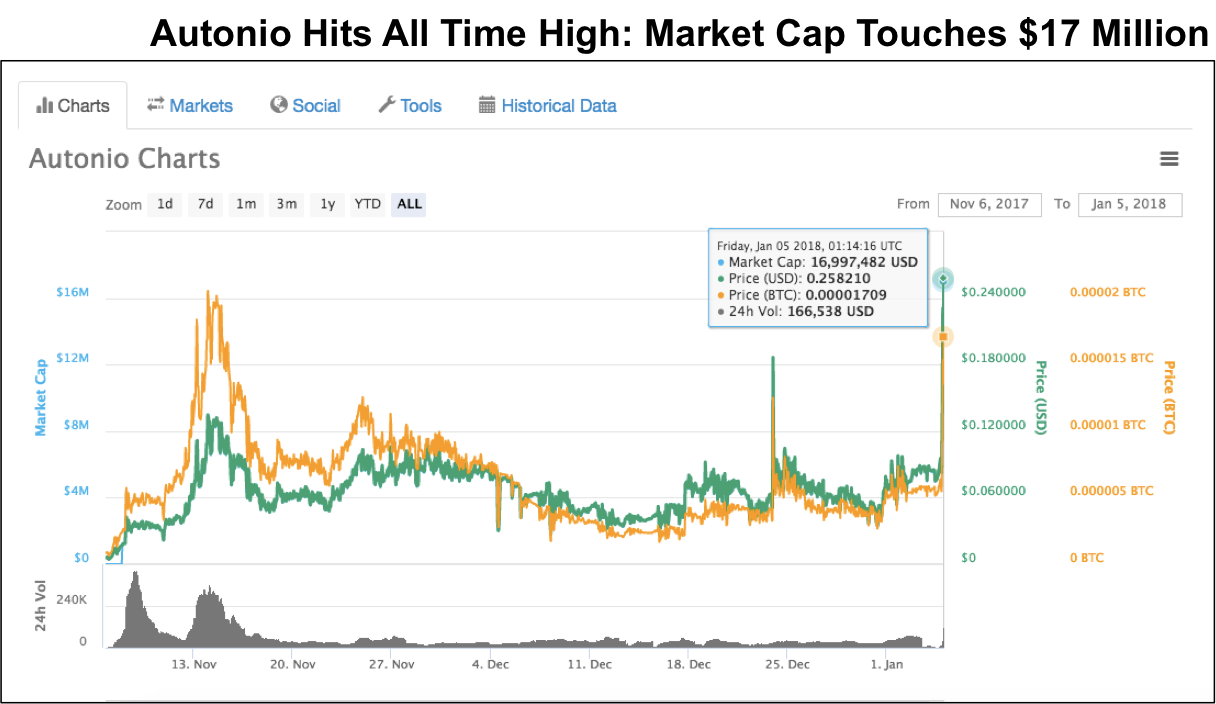Click the $16M axis value
The width and height of the screenshot is (1216, 704).
click(x=73, y=293)
